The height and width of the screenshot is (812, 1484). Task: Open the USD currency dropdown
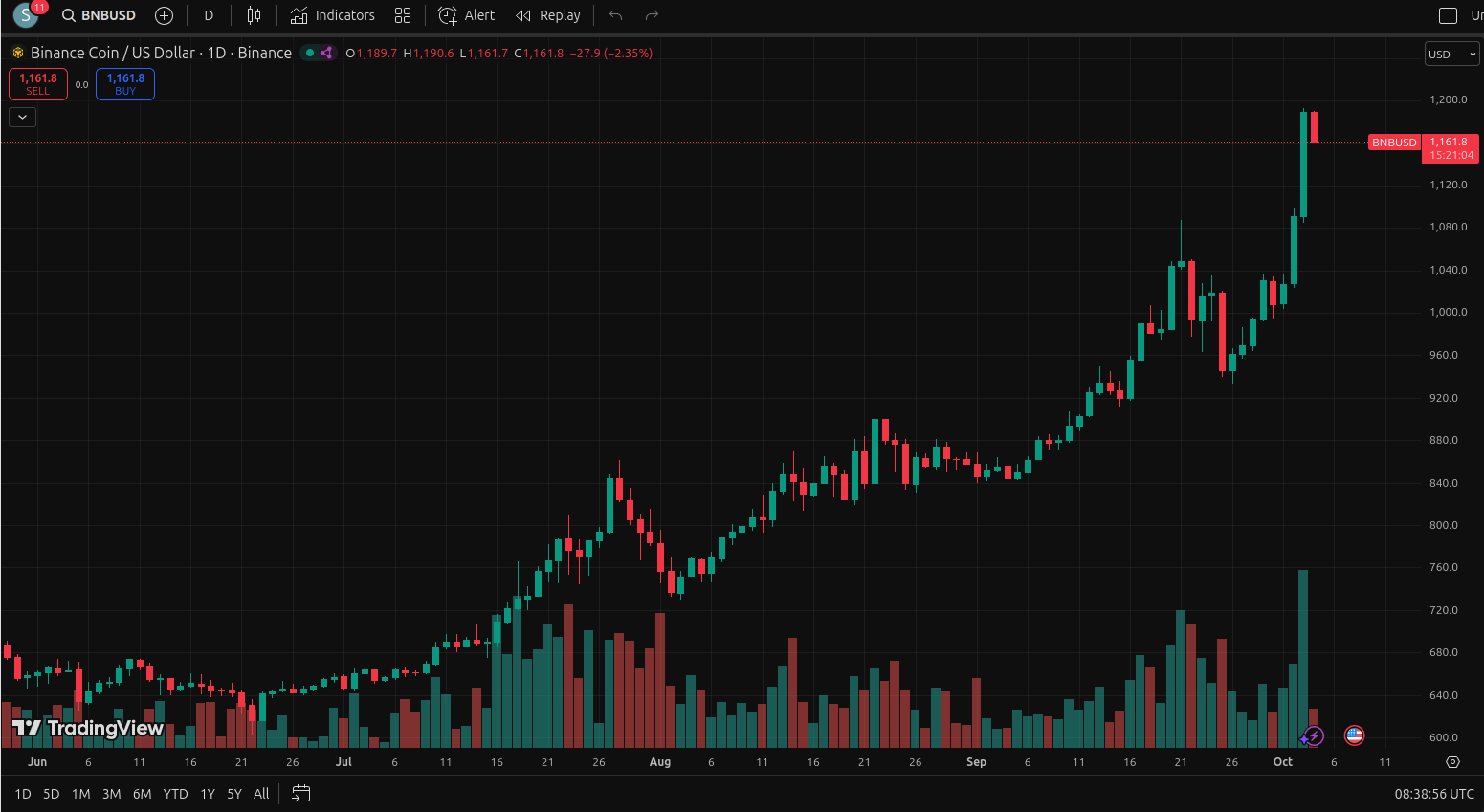[x=1452, y=55]
